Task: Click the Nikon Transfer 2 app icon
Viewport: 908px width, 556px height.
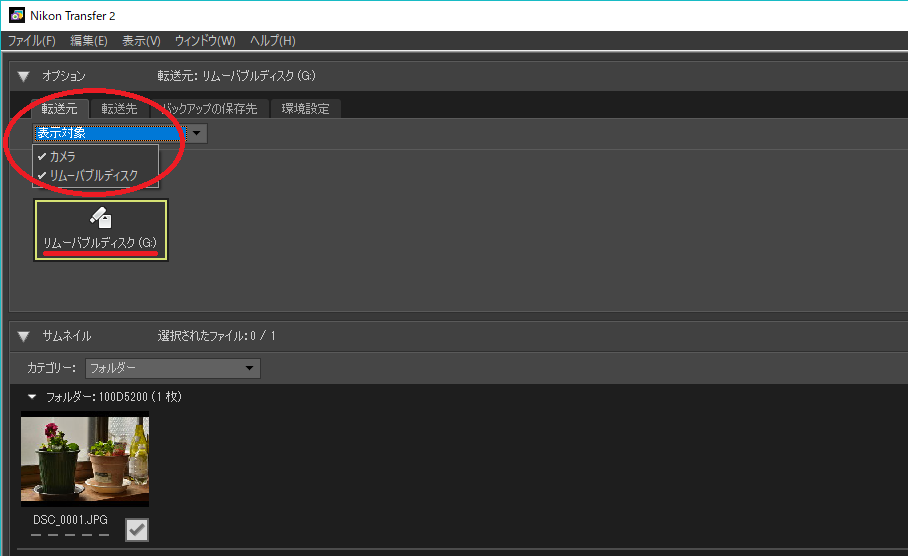Action: tap(17, 16)
